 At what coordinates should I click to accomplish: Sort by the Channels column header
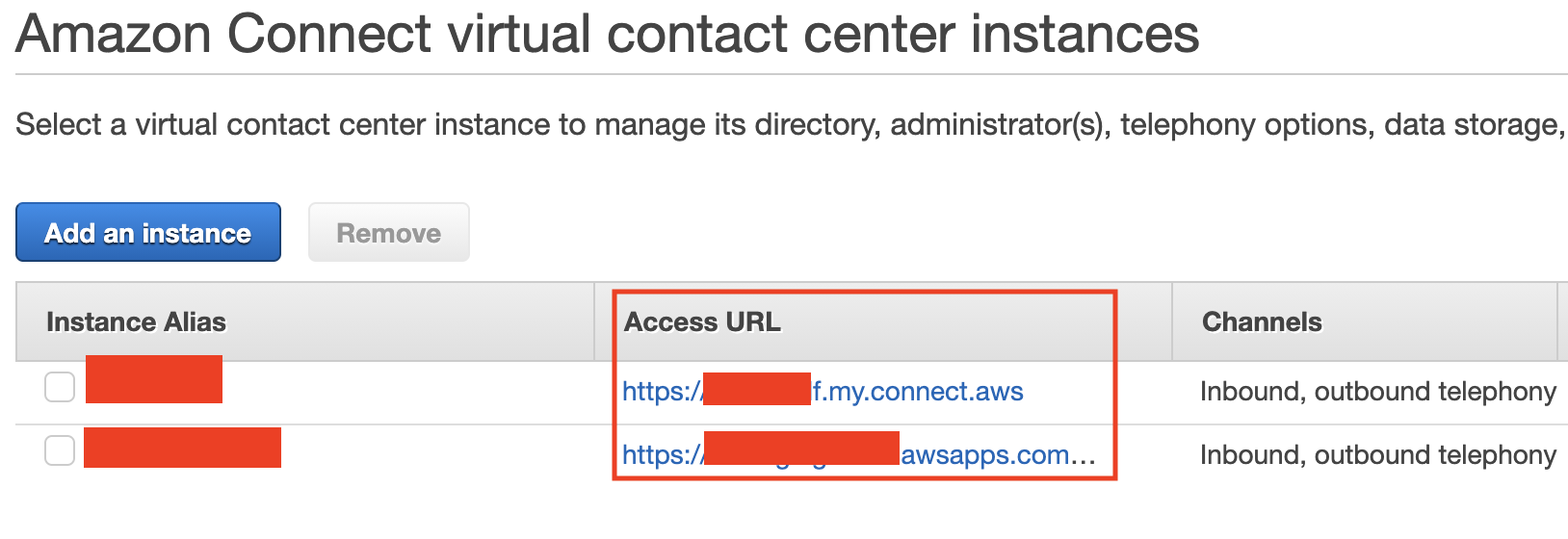tap(1262, 321)
